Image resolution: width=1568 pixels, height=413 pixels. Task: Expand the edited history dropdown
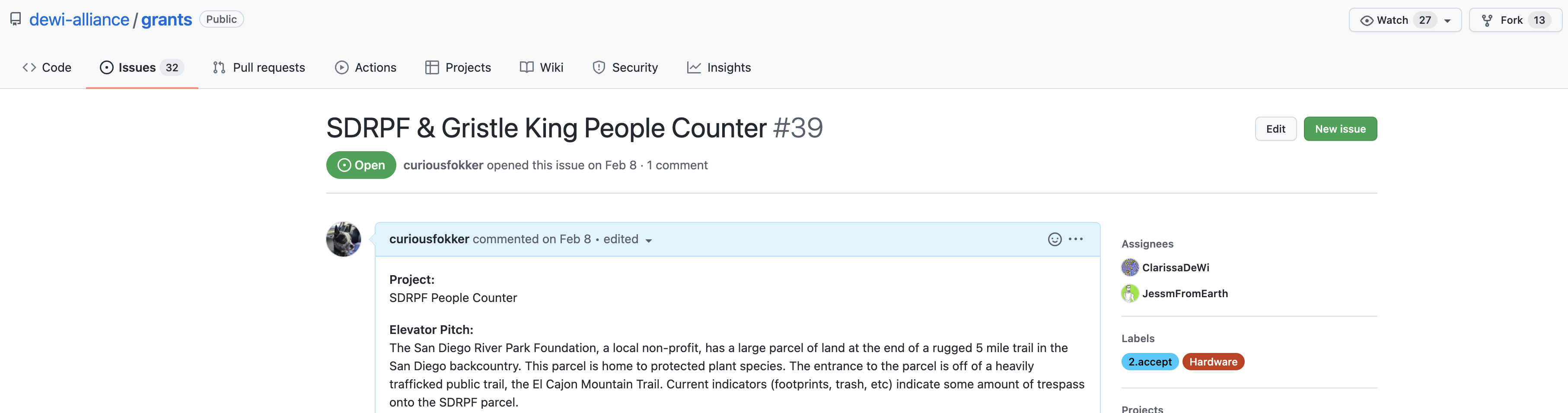[x=648, y=240]
